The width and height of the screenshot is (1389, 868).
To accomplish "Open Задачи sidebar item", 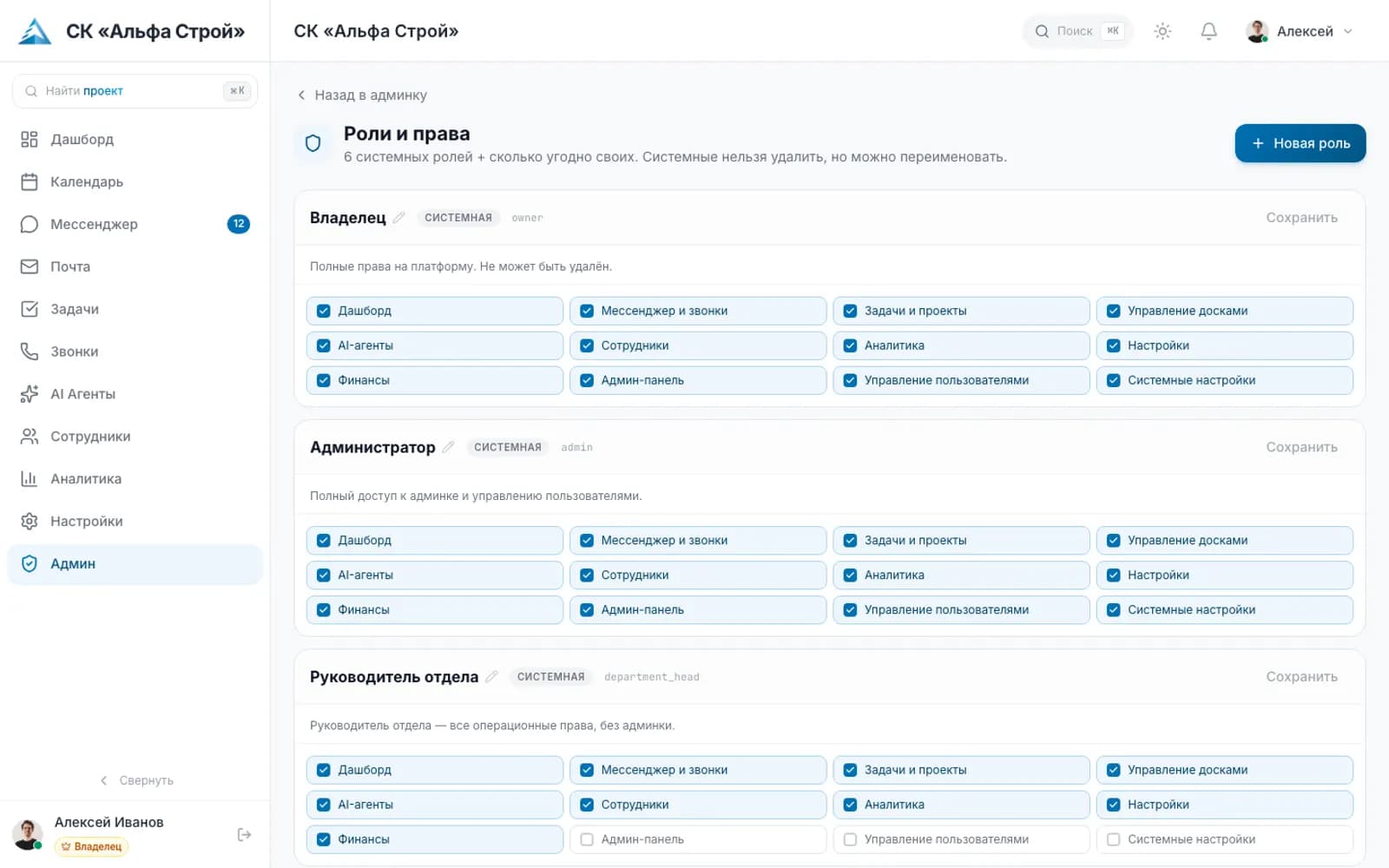I will tap(135, 309).
